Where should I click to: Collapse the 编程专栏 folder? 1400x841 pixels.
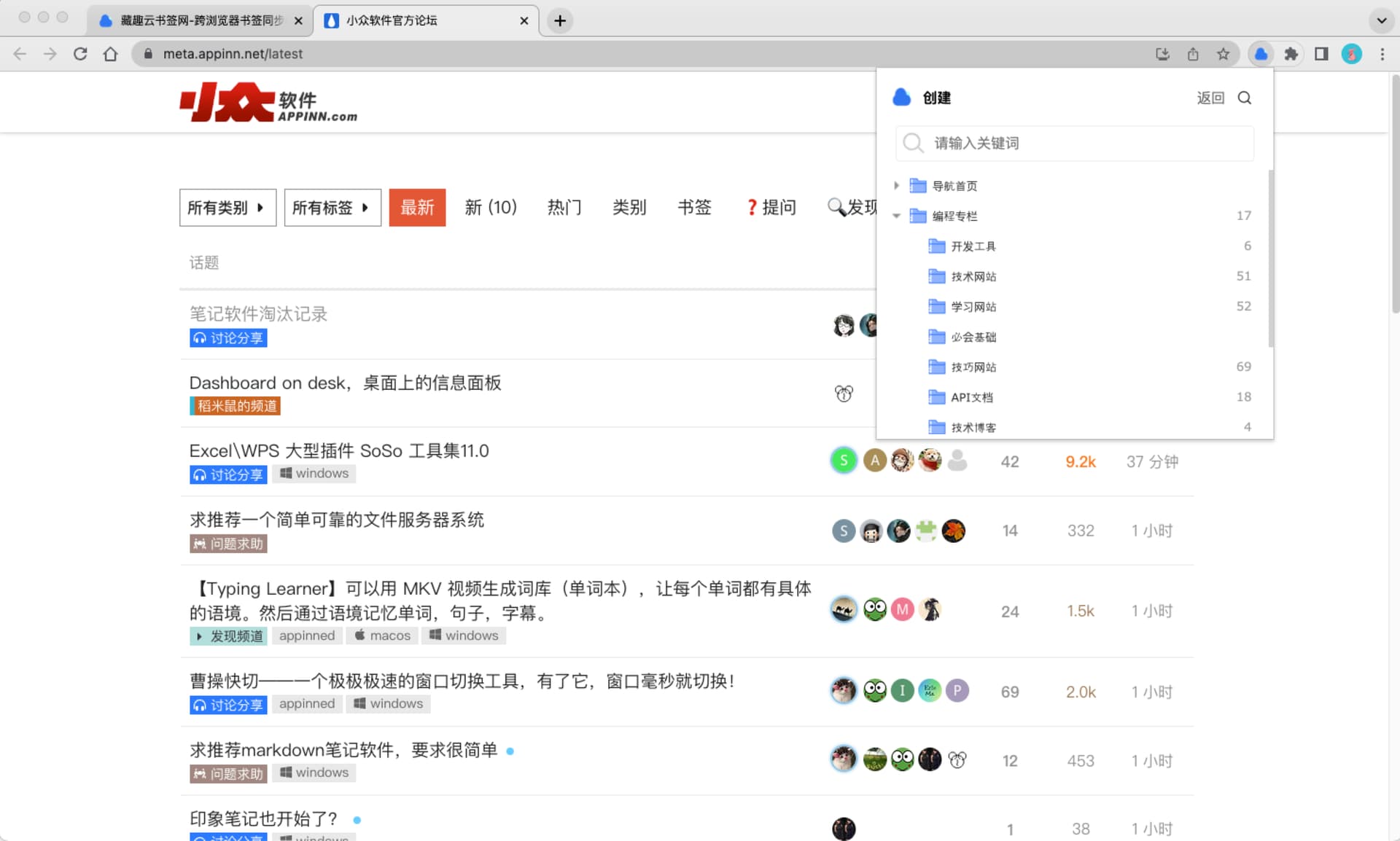pos(896,216)
